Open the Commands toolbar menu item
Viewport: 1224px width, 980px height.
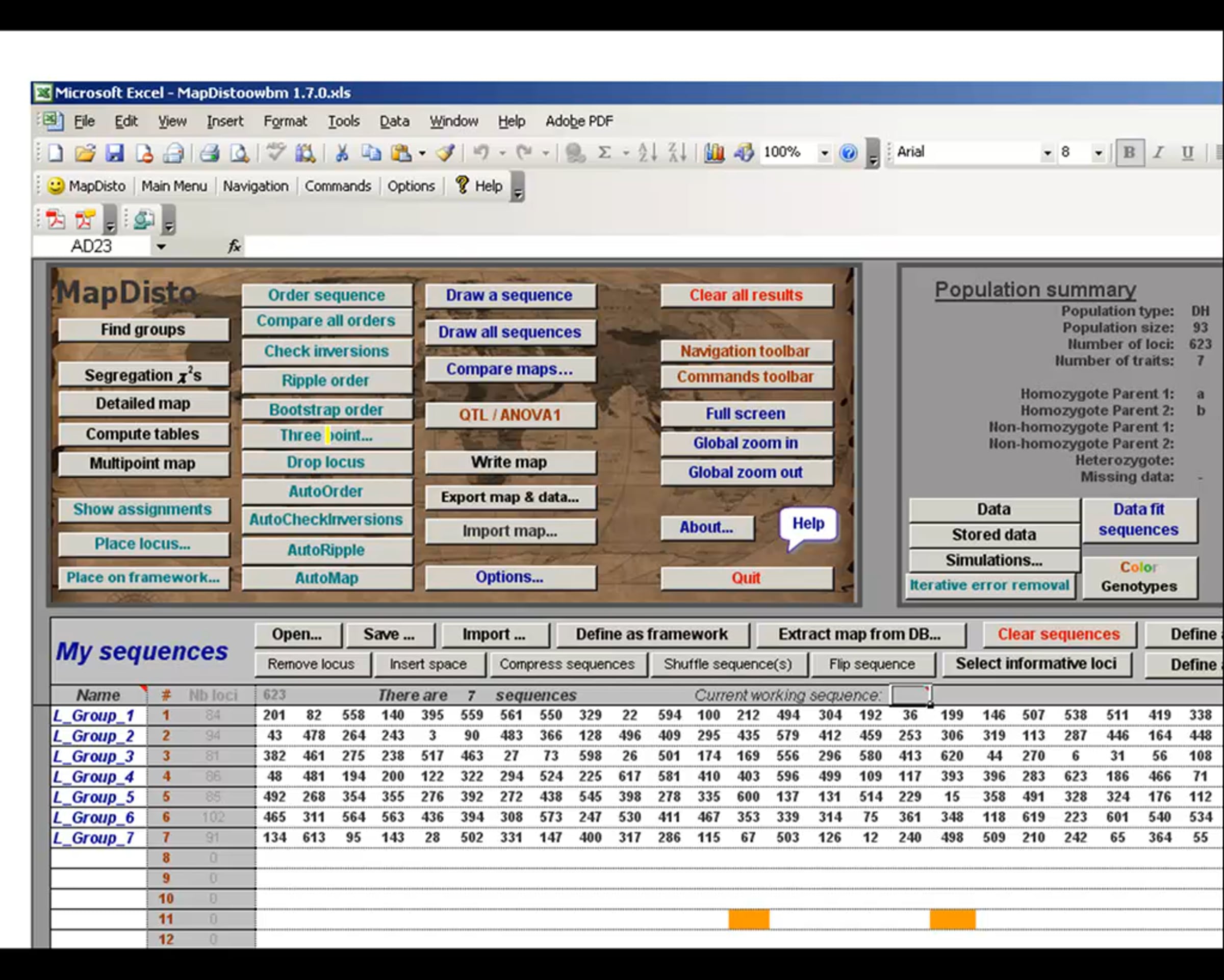tap(338, 186)
